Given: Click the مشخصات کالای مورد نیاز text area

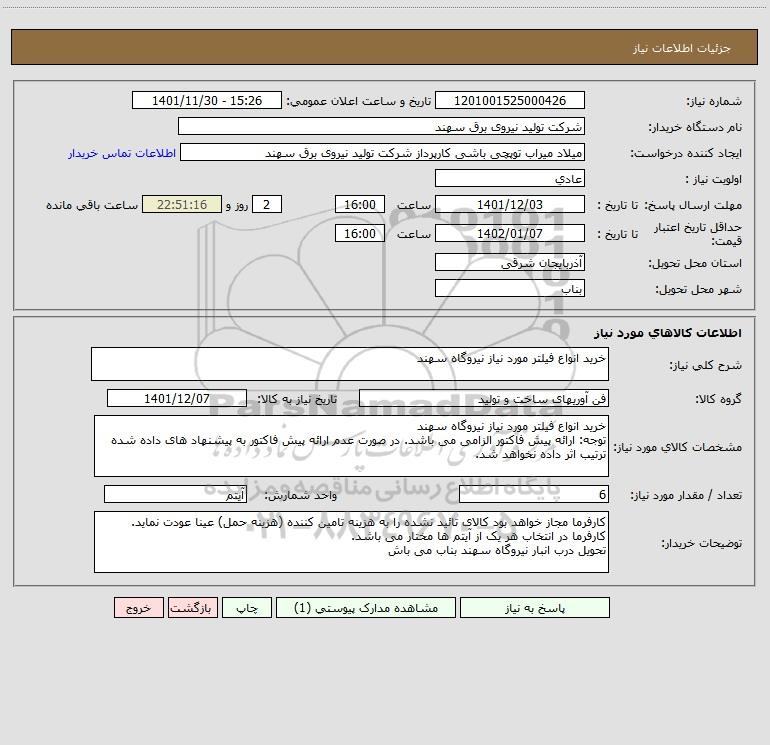Looking at the screenshot, I should (351, 446).
